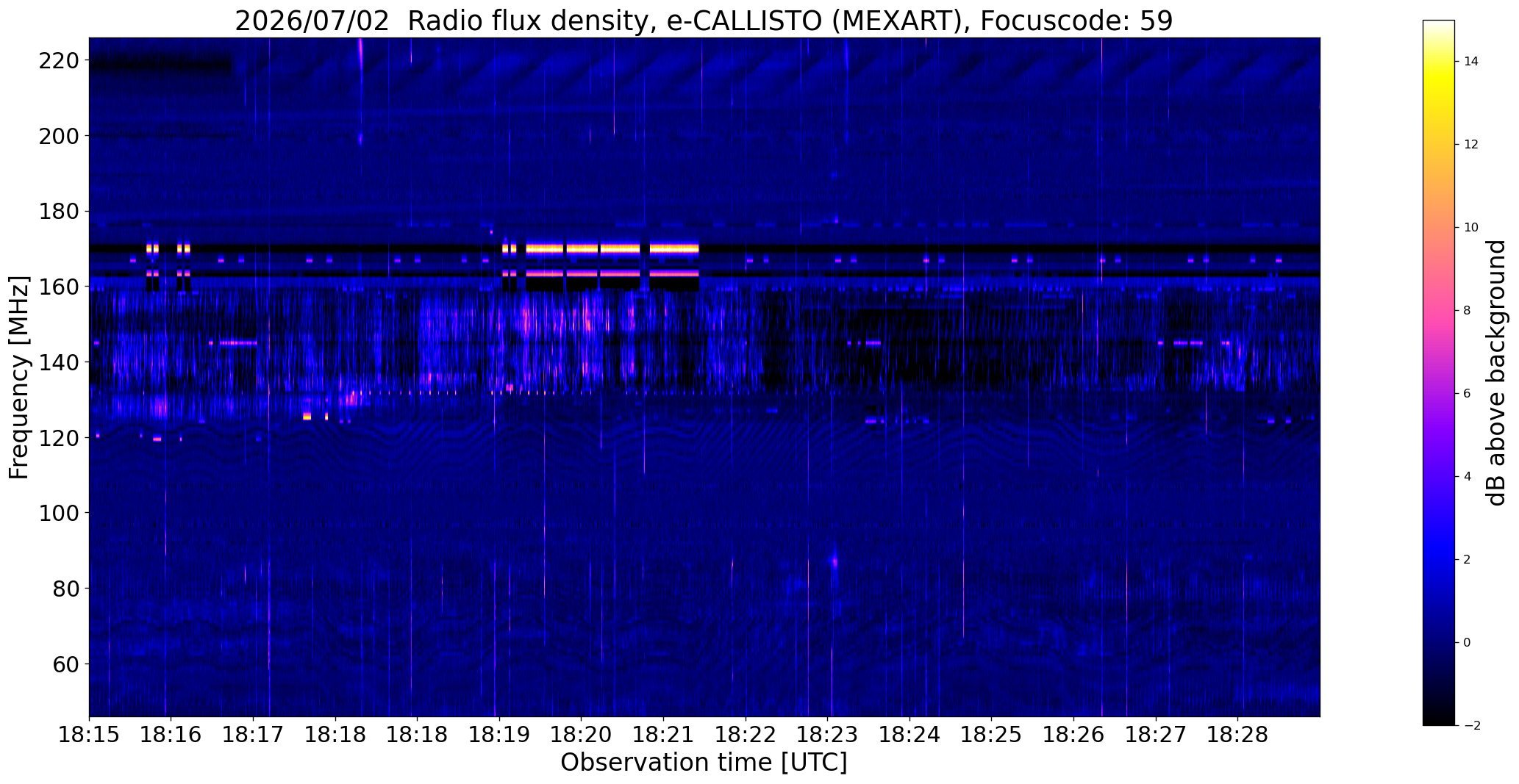Click the 160 tick on frequency axis
This screenshot has width=1519, height=784.
pyautogui.click(x=57, y=287)
